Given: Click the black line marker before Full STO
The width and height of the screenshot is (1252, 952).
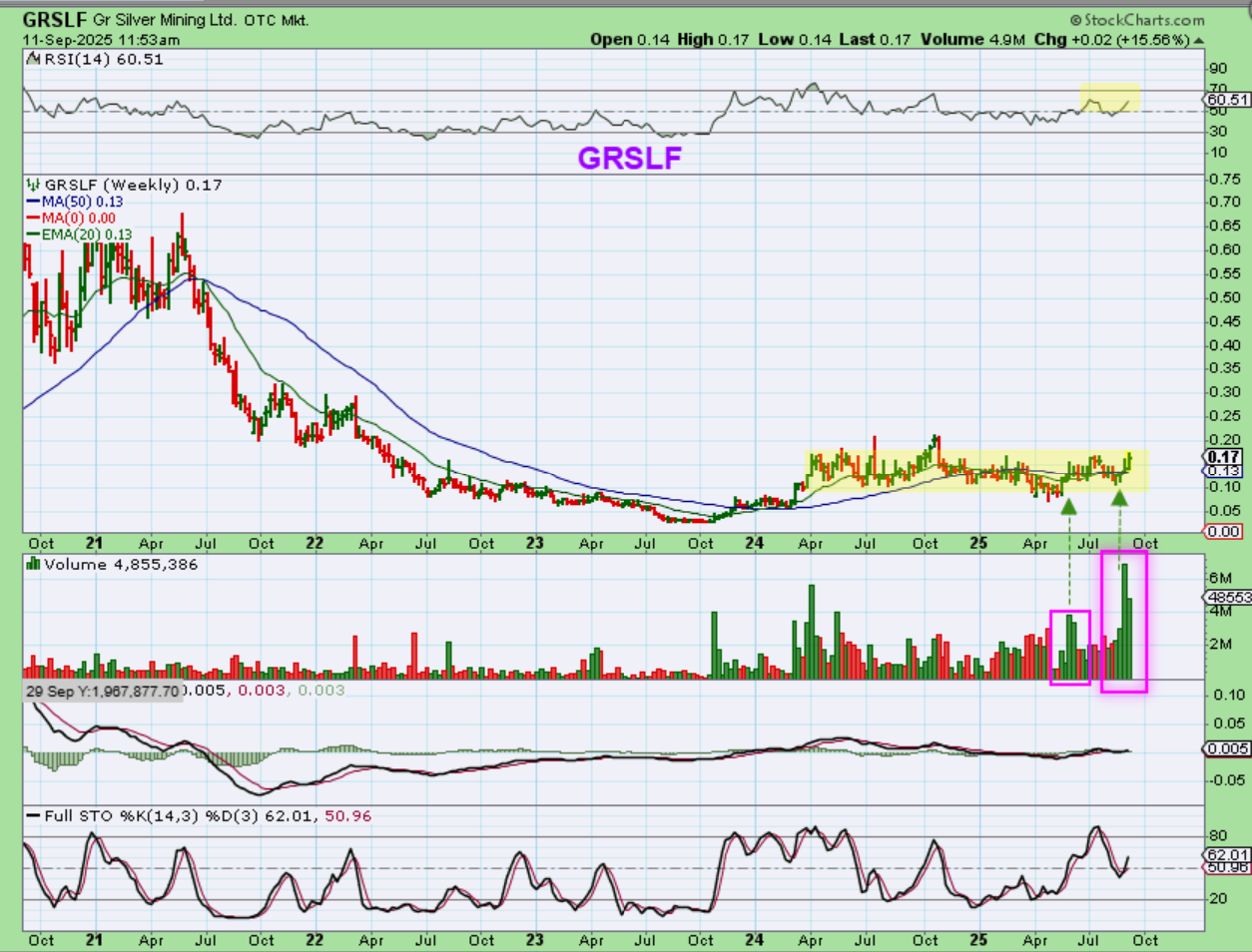Looking at the screenshot, I should pyautogui.click(x=34, y=816).
